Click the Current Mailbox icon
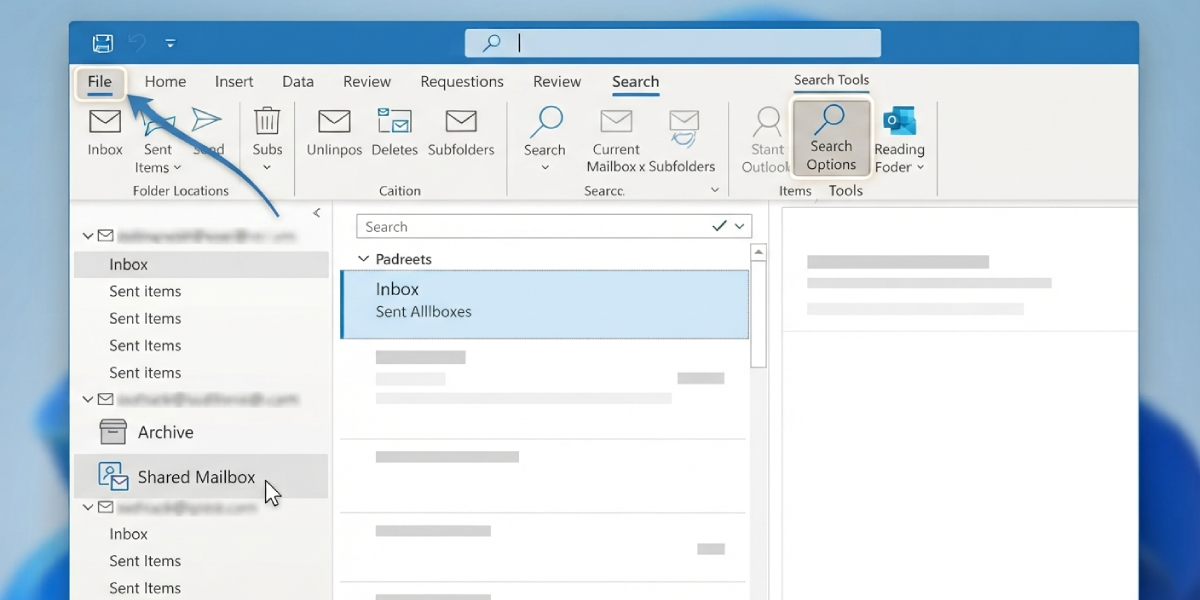Image resolution: width=1200 pixels, height=600 pixels. click(x=616, y=121)
